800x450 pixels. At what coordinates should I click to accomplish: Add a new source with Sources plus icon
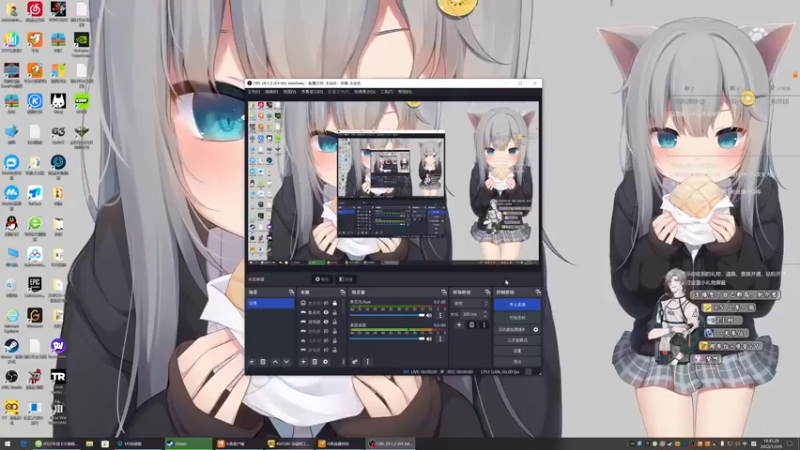(303, 362)
